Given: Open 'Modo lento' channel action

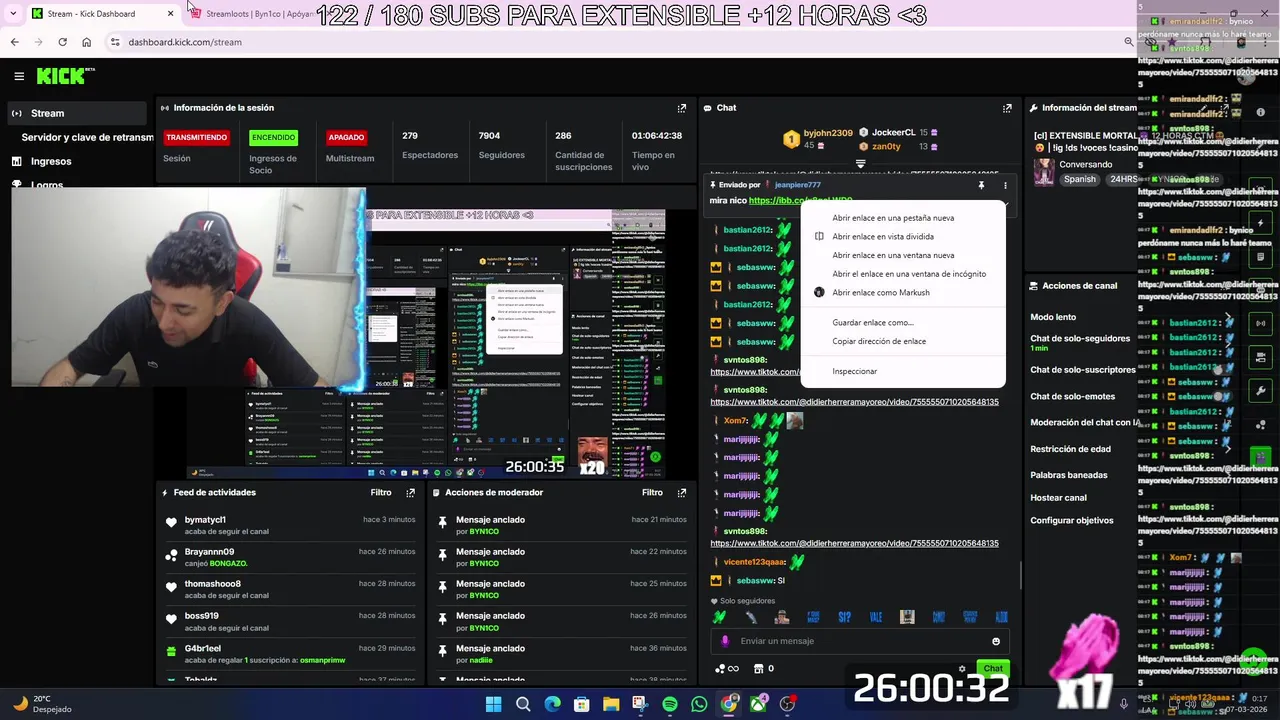Looking at the screenshot, I should point(1053,317).
